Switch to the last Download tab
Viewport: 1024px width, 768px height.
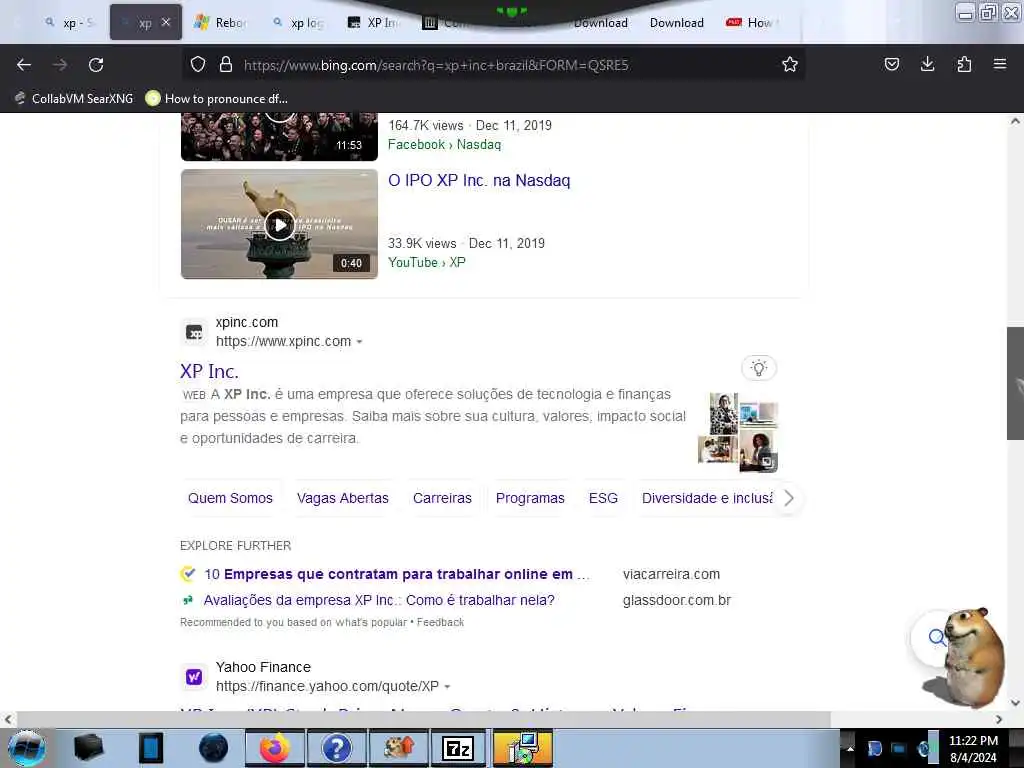[677, 23]
